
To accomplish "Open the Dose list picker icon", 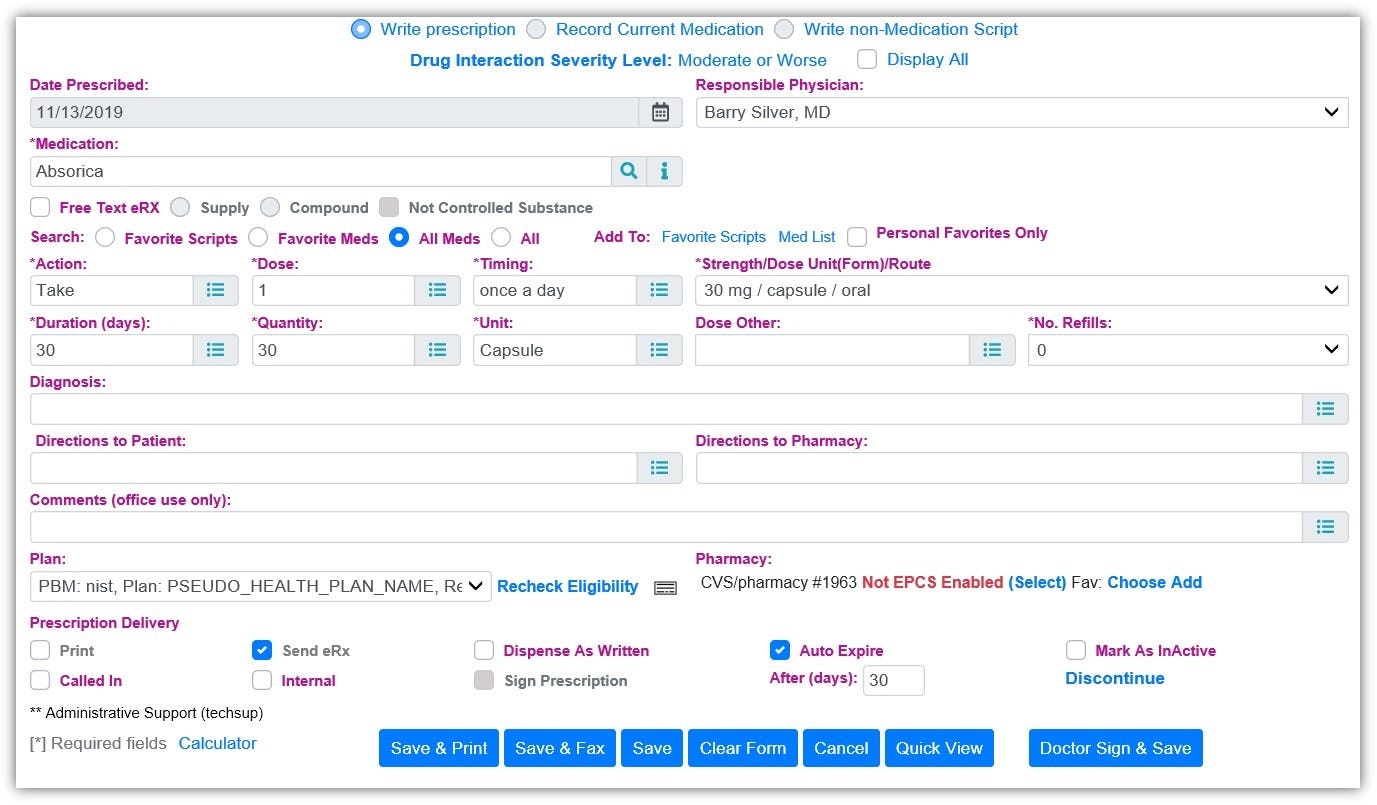I will tap(437, 290).
